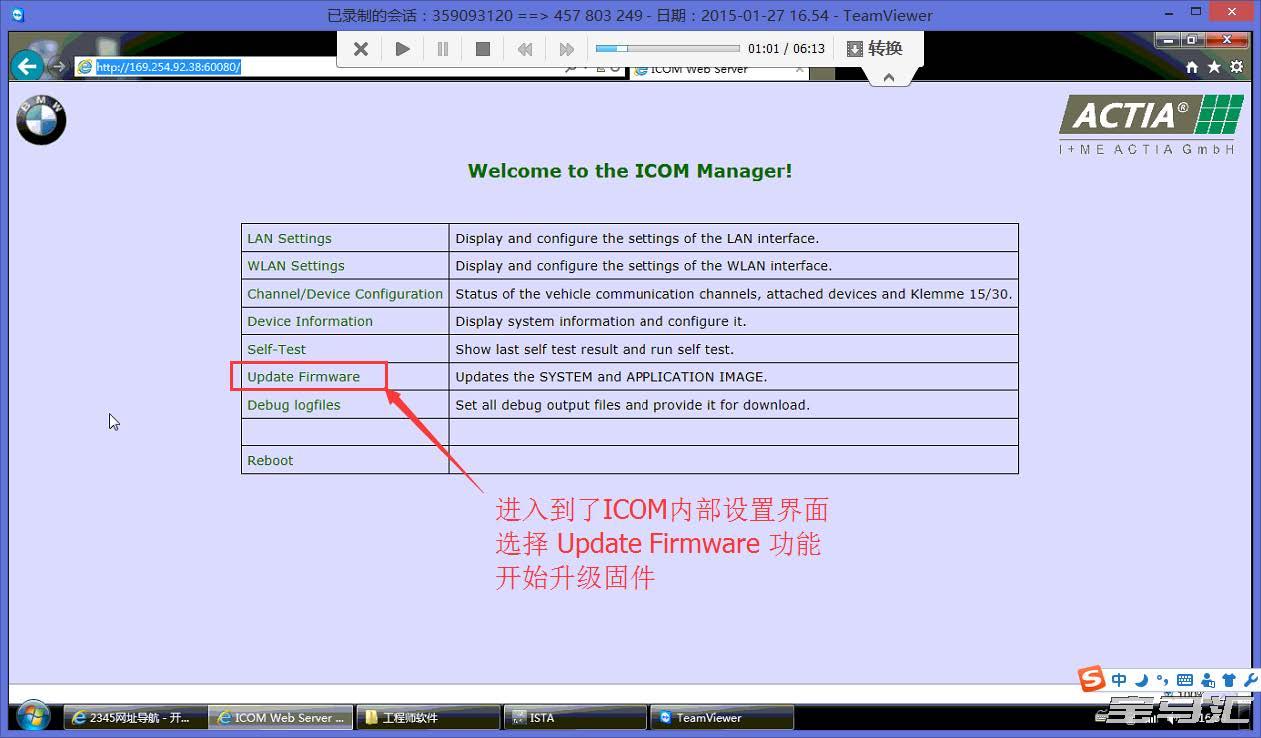The image size is (1261, 738).
Task: Open Device Information page
Action: click(310, 321)
